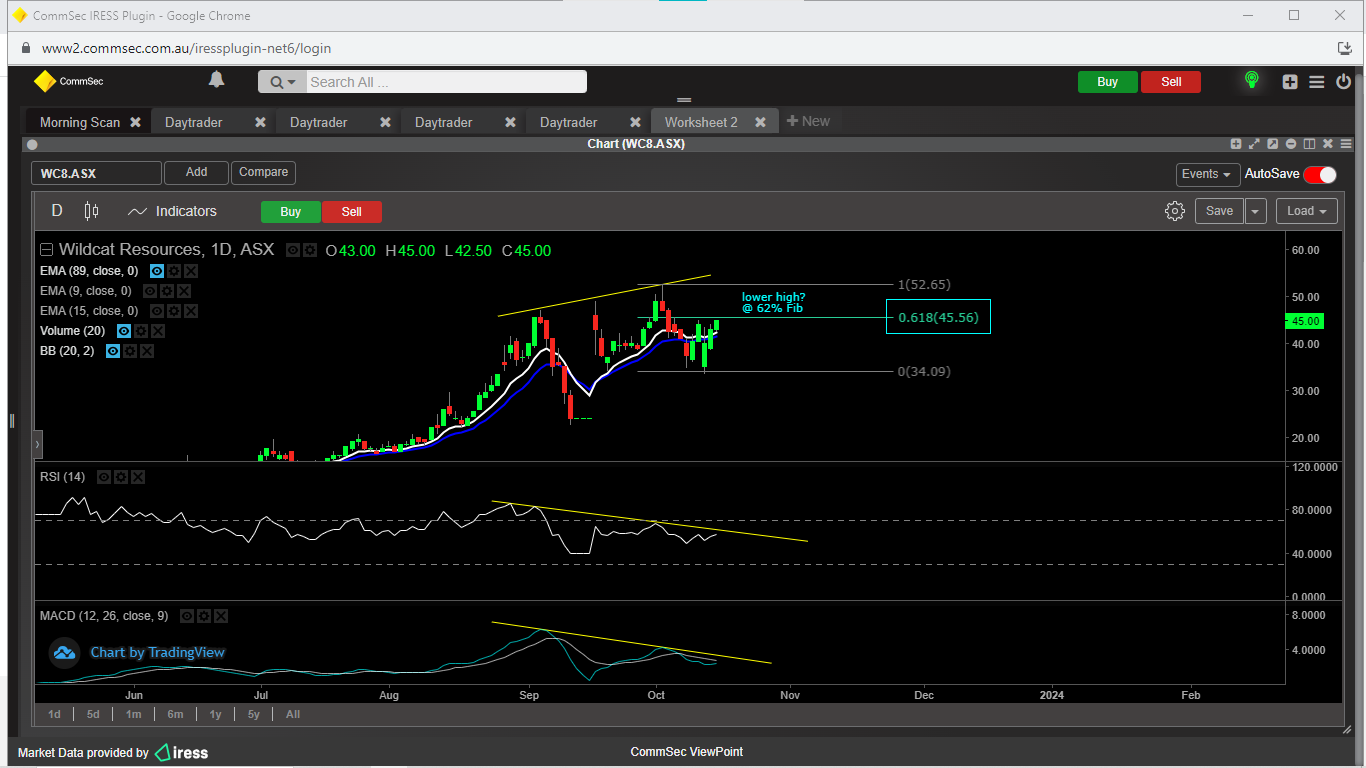The height and width of the screenshot is (768, 1366).
Task: Turn off the AutoSave switch
Action: point(1319,174)
